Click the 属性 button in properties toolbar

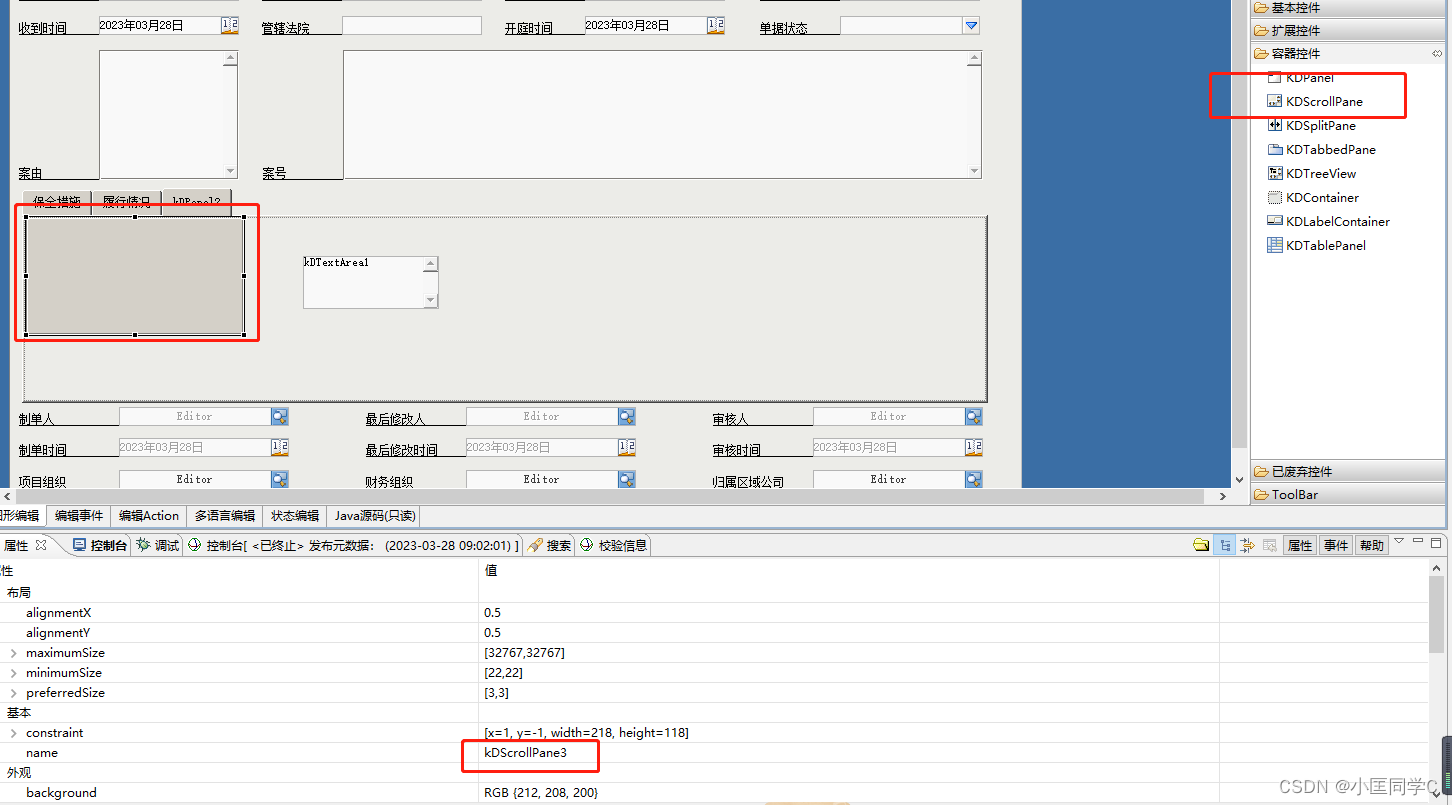pyautogui.click(x=1300, y=545)
